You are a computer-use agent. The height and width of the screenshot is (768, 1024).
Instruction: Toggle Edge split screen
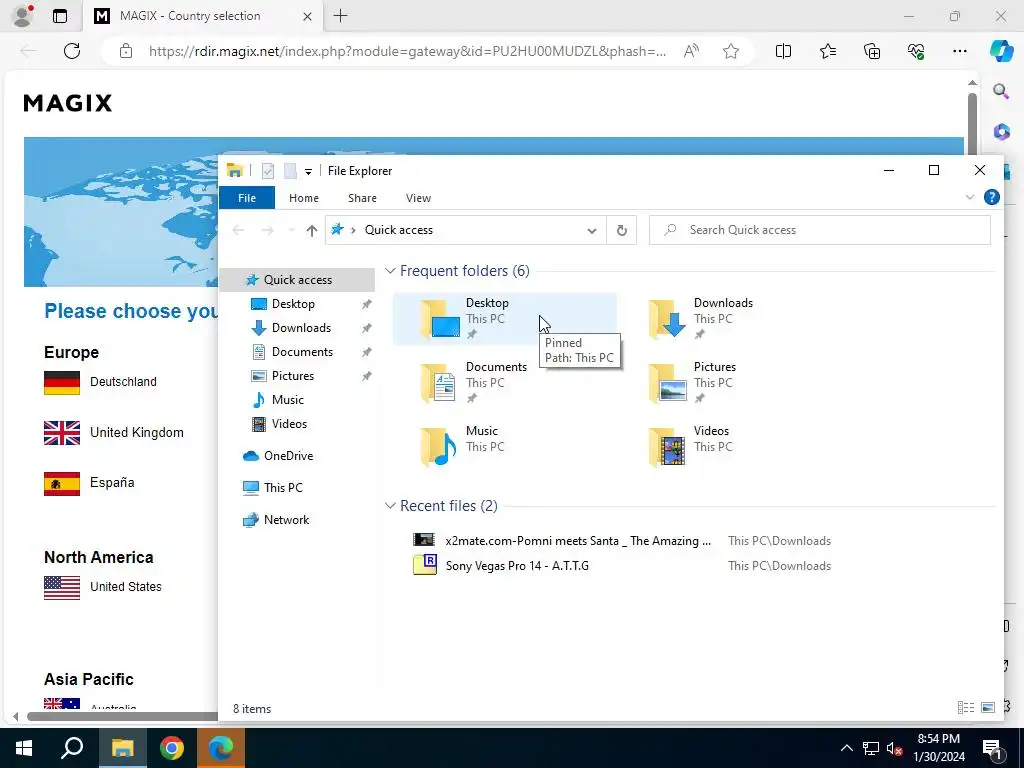coord(783,51)
